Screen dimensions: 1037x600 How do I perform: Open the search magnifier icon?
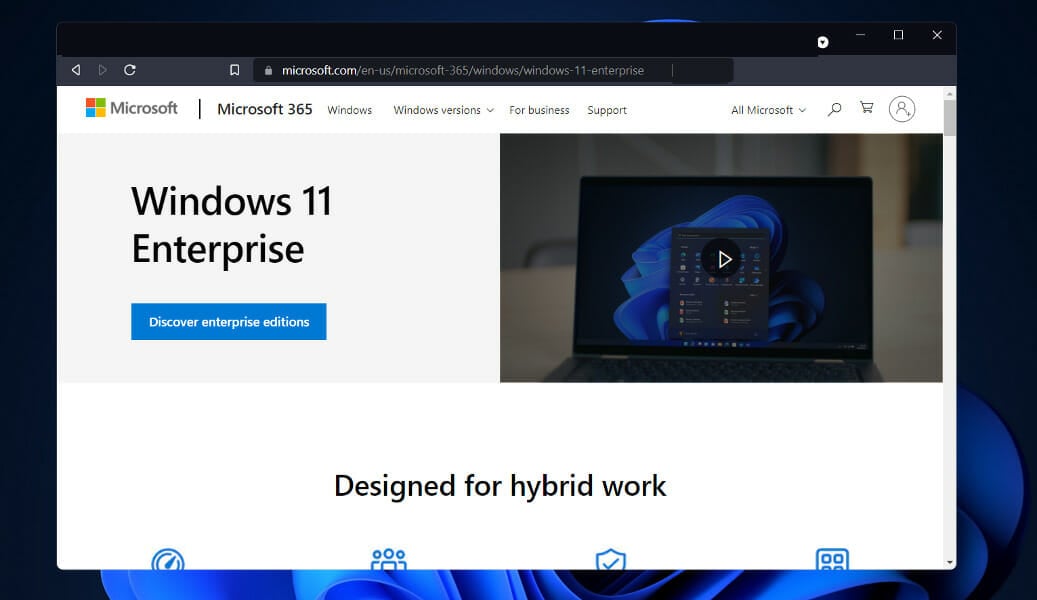click(x=834, y=109)
